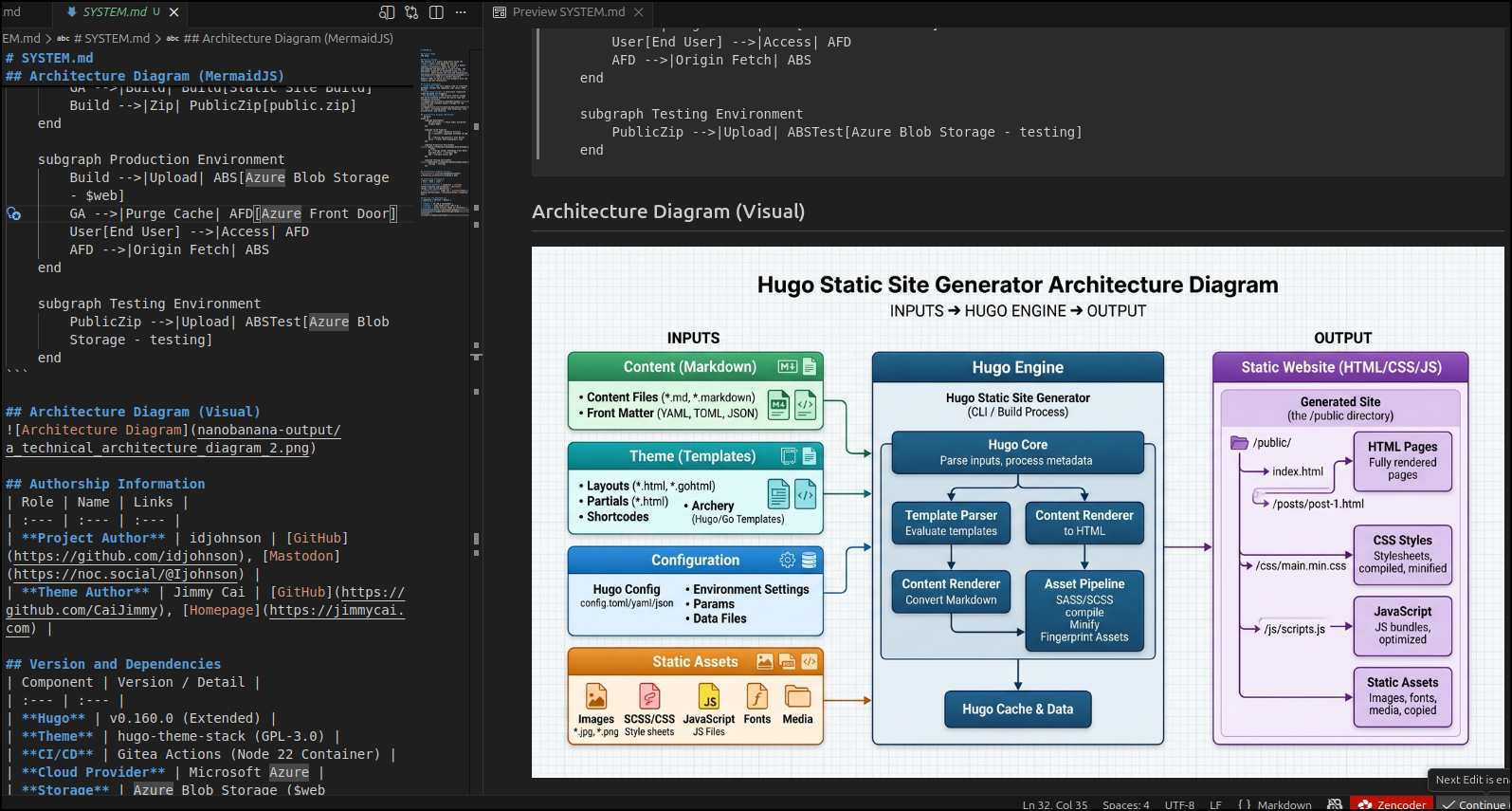Open the Spaces: 4 indentation selector
The width and height of the screenshot is (1512, 811).
pos(1125,804)
